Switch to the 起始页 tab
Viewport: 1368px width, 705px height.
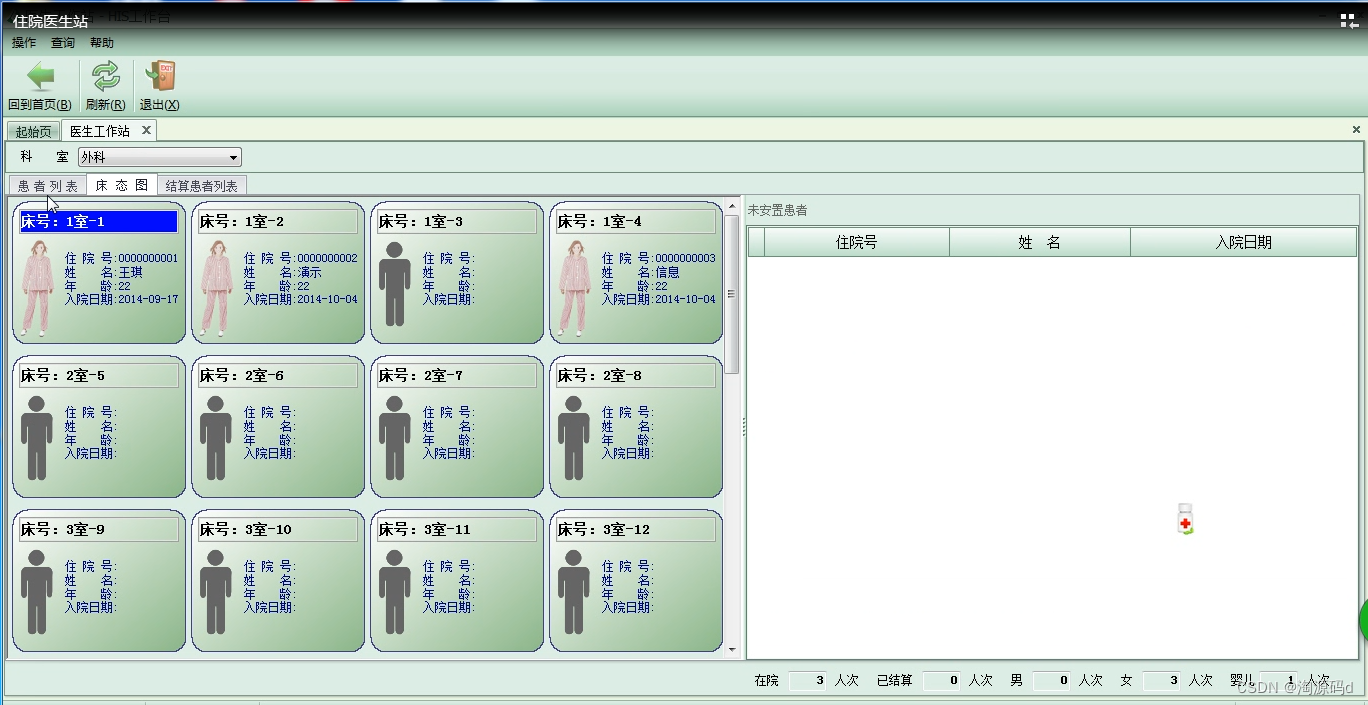33,131
